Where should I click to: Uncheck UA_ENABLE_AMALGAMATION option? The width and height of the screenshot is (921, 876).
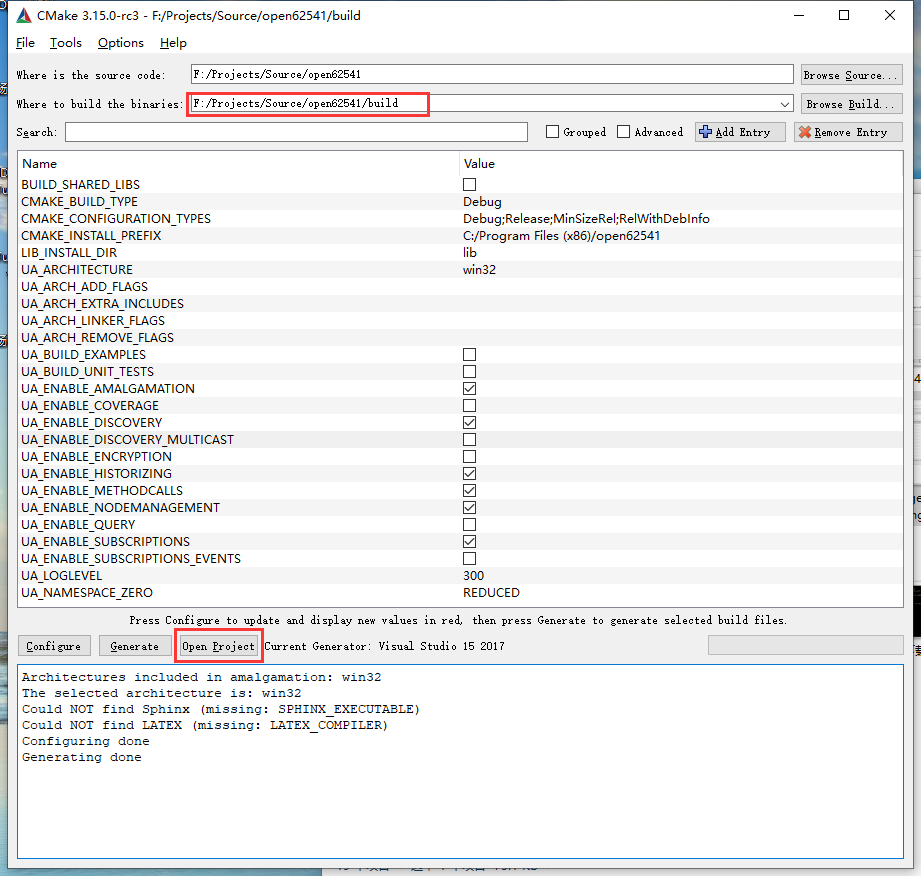[x=469, y=388]
